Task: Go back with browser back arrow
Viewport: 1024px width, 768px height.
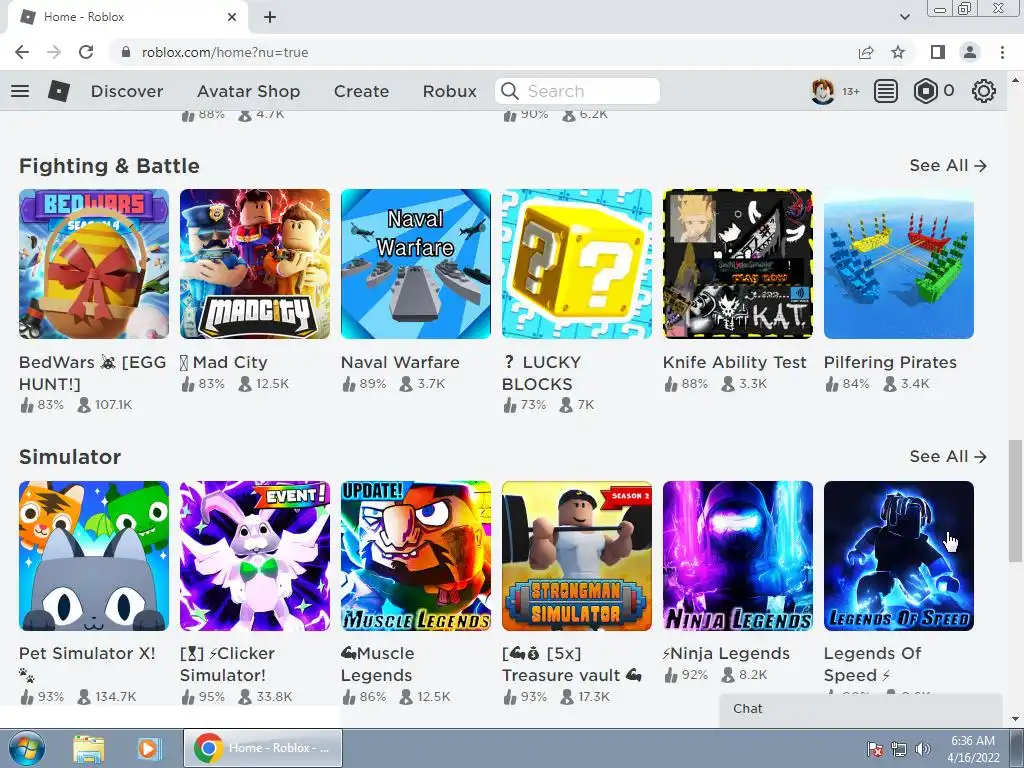Action: (22, 52)
